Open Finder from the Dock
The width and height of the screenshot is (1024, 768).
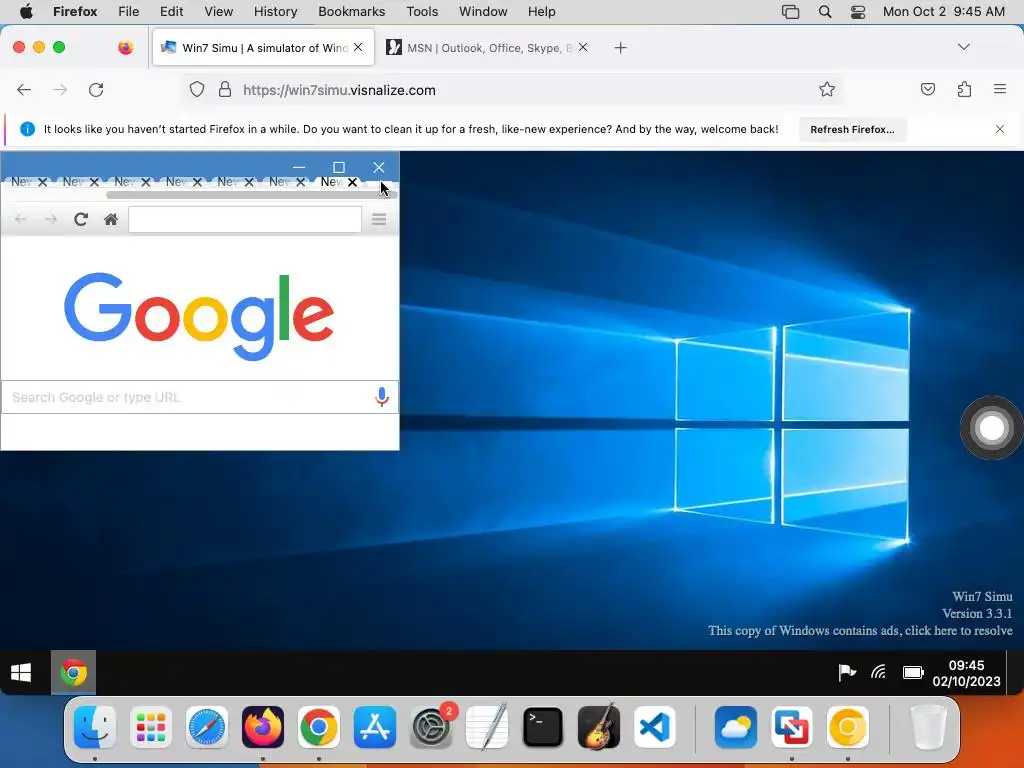95,727
